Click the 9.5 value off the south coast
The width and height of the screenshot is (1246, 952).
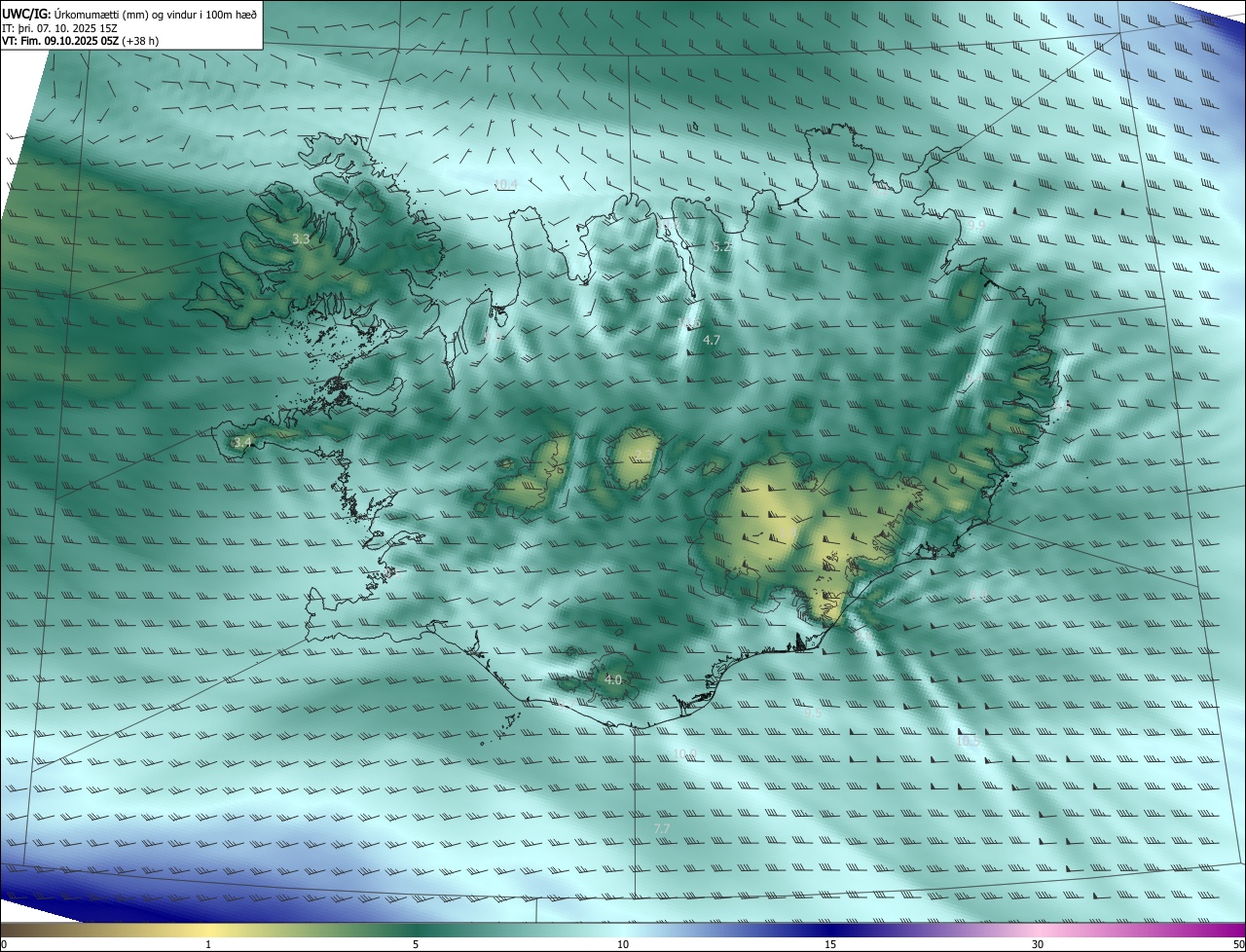pos(813,714)
